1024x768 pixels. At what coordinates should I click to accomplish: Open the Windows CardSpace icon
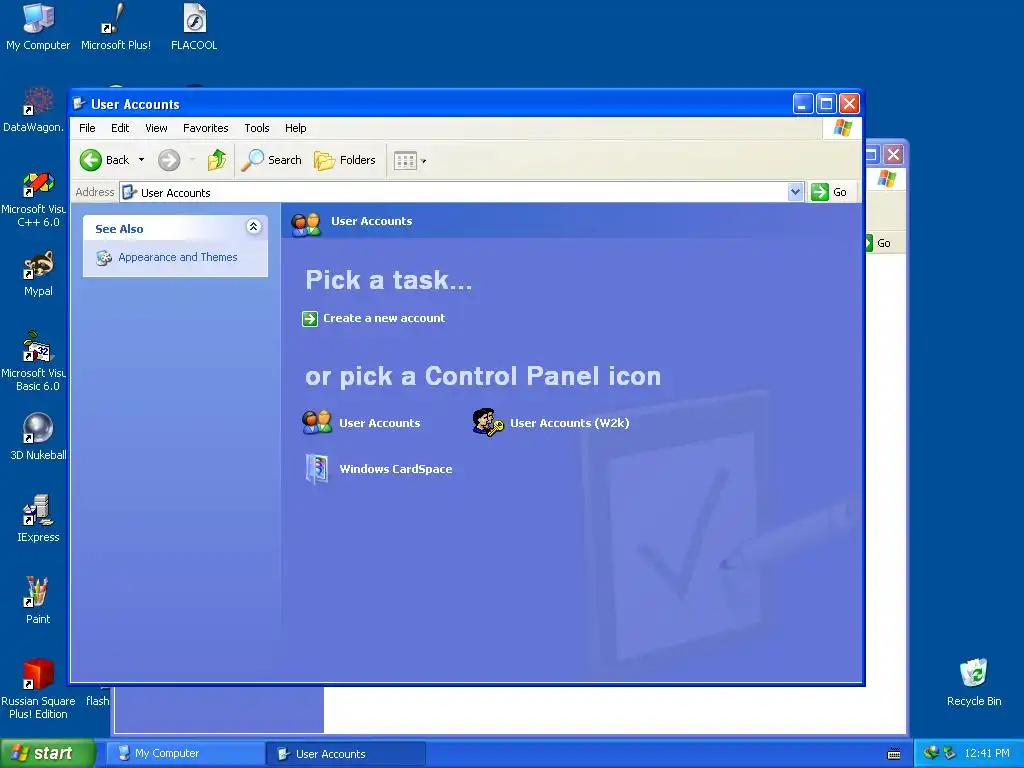(317, 468)
